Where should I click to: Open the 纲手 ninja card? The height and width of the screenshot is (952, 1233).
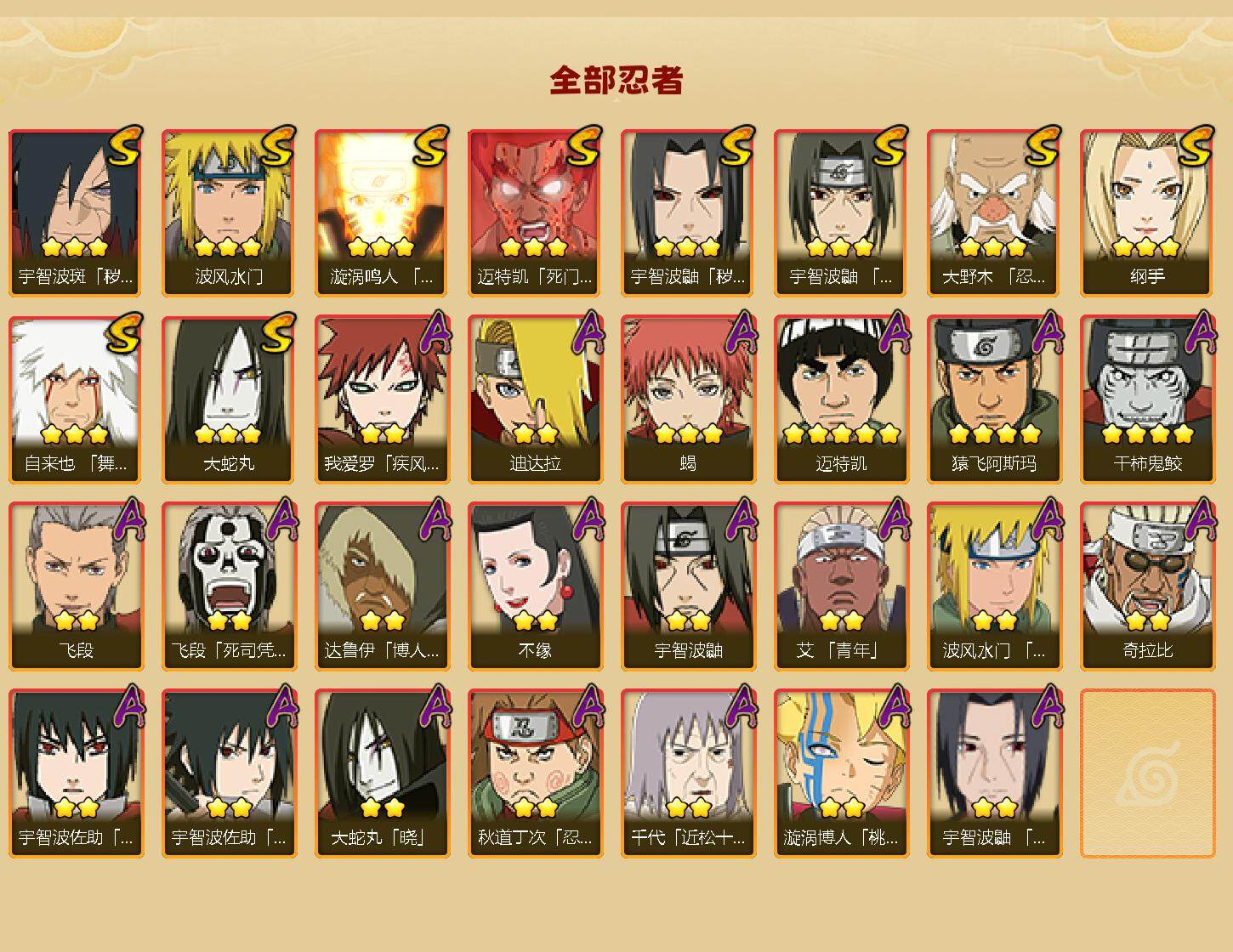[1147, 212]
